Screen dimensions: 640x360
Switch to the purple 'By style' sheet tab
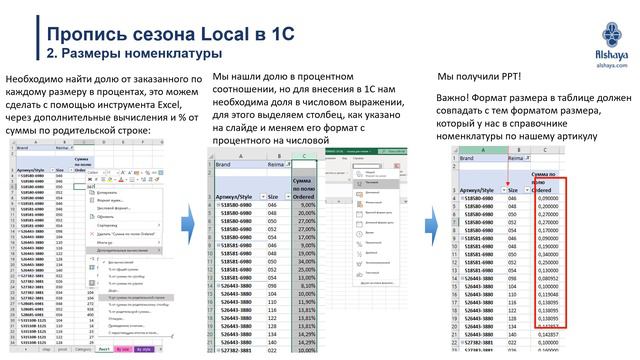point(144,349)
